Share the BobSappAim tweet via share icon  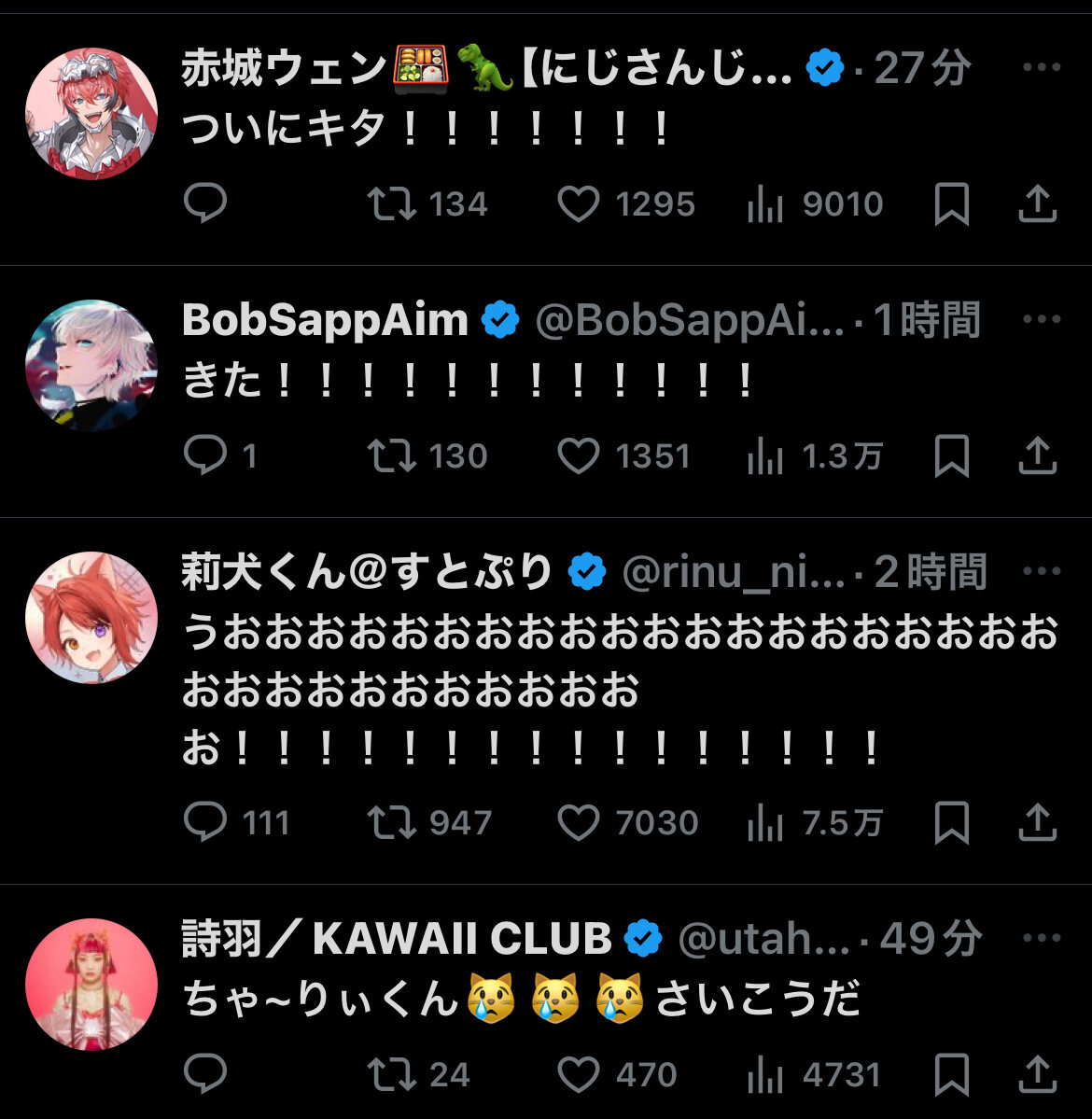[x=1037, y=455]
